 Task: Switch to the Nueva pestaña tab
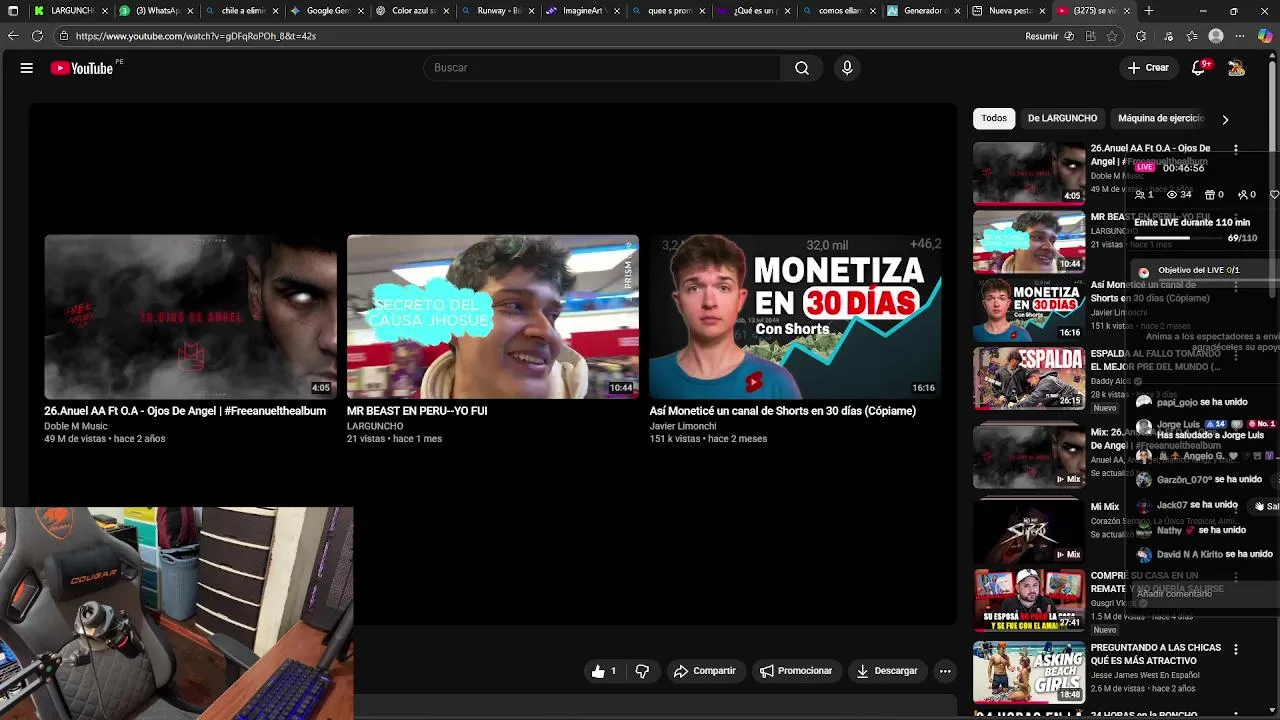coord(1009,11)
